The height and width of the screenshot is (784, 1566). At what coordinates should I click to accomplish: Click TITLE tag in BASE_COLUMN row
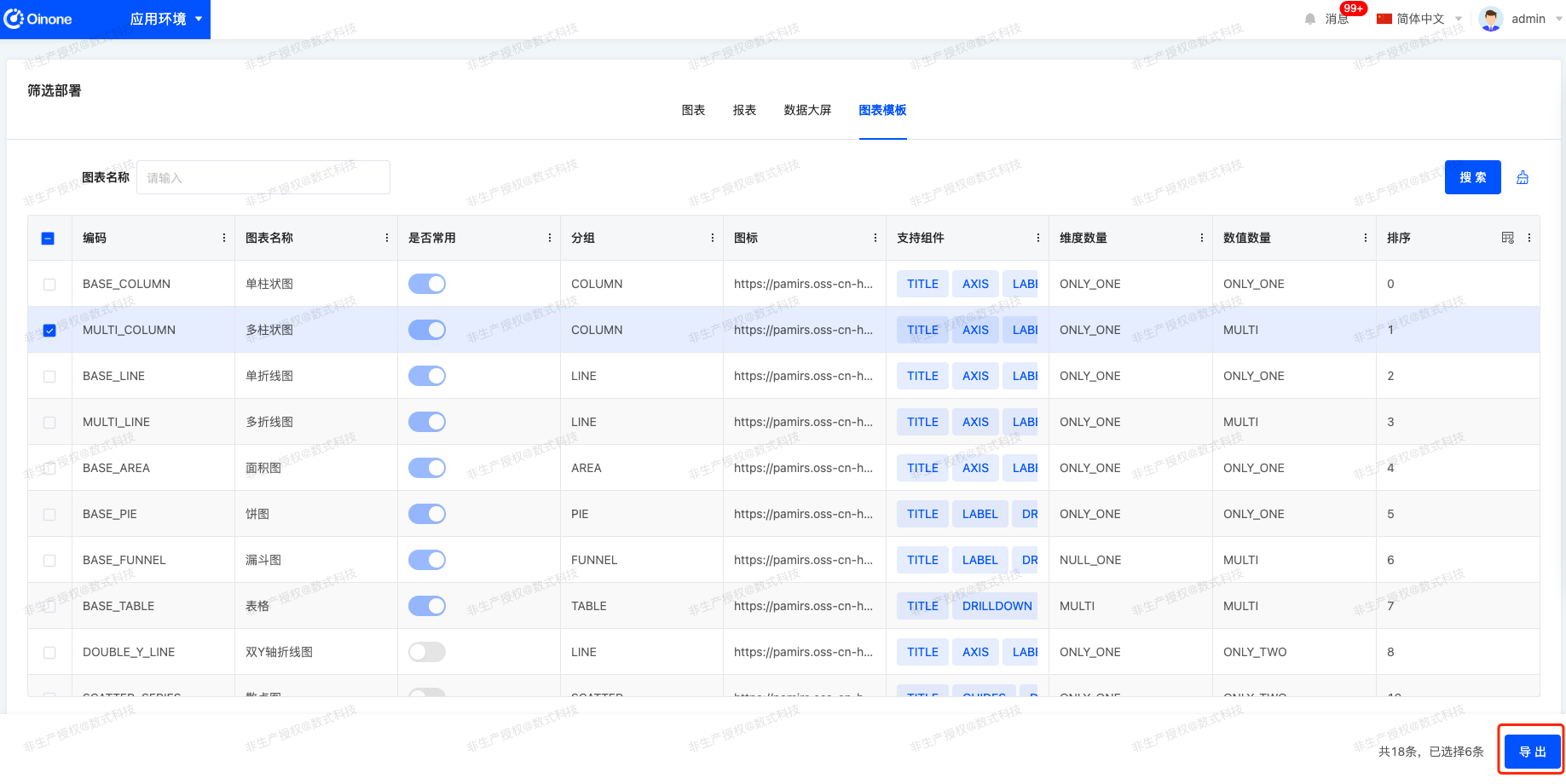coord(922,284)
